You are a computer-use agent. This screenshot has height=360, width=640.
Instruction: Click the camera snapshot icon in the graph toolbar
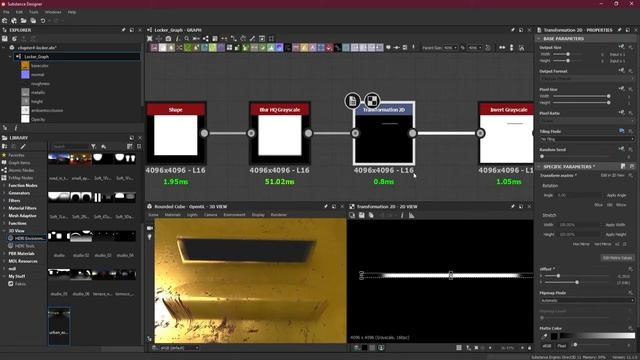pos(168,39)
